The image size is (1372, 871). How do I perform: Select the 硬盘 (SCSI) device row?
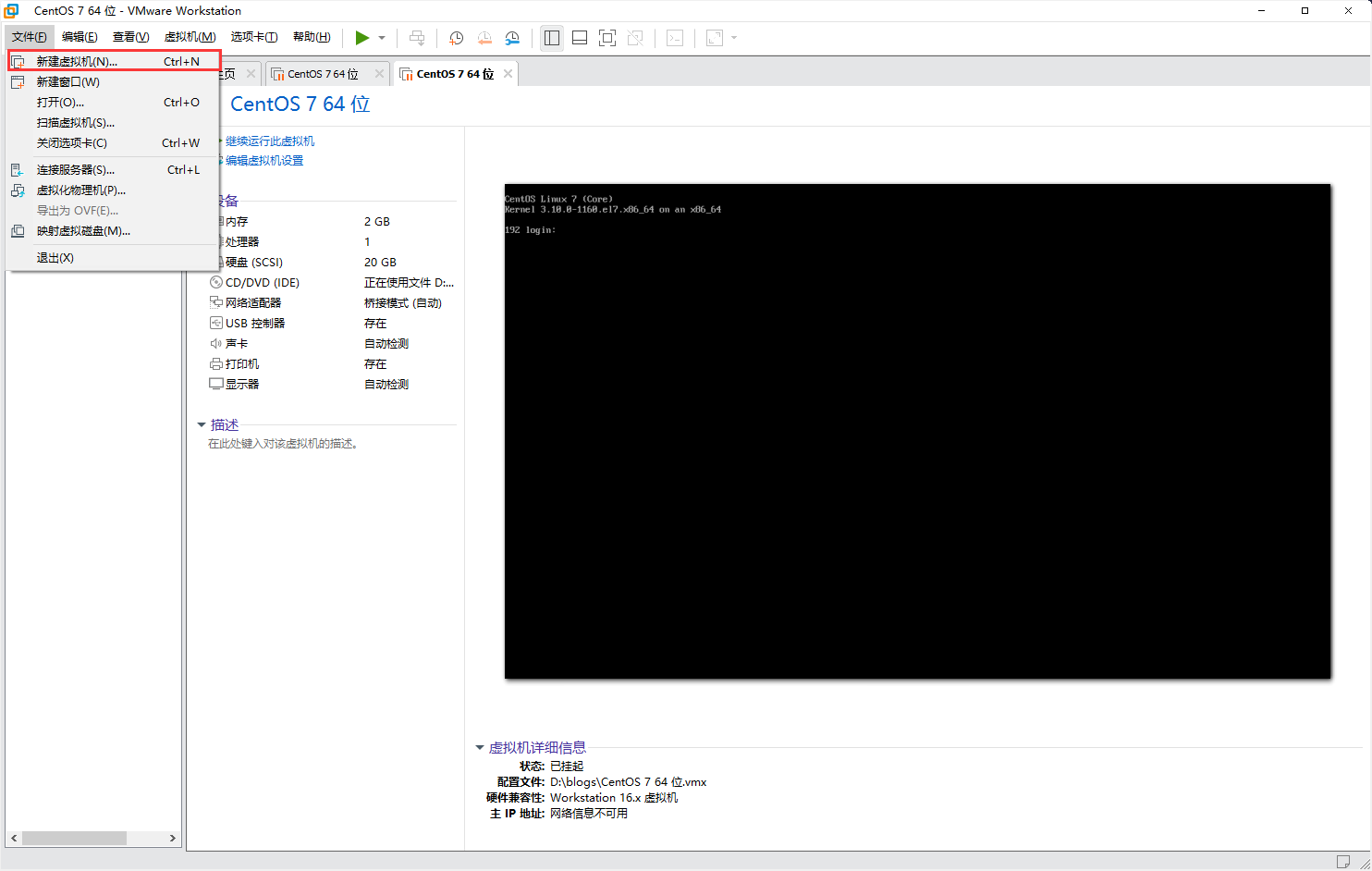point(333,262)
